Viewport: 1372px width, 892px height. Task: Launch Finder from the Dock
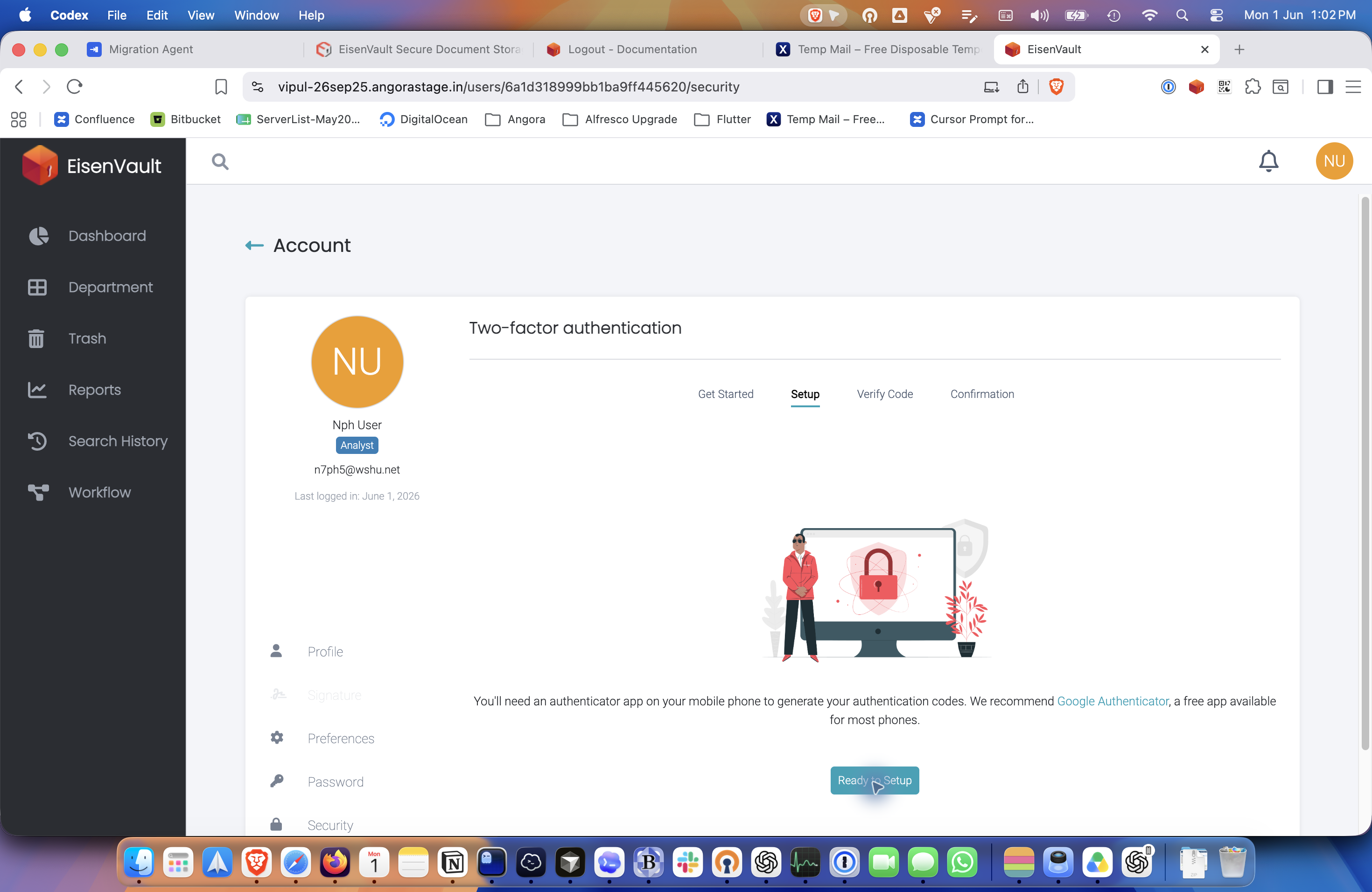(x=139, y=863)
